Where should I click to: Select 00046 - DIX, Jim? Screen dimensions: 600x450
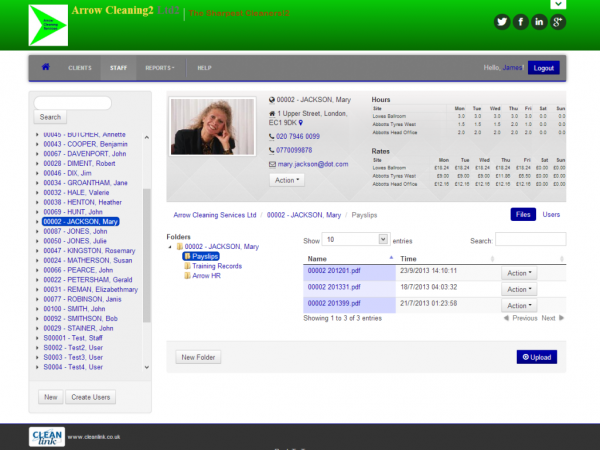coord(67,173)
